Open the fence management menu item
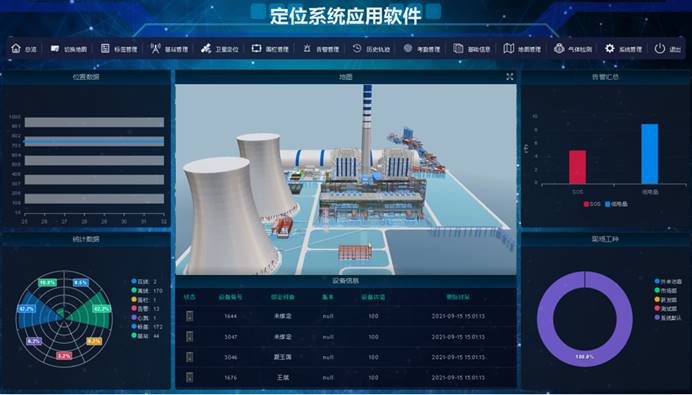This screenshot has width=692, height=395. pos(271,49)
